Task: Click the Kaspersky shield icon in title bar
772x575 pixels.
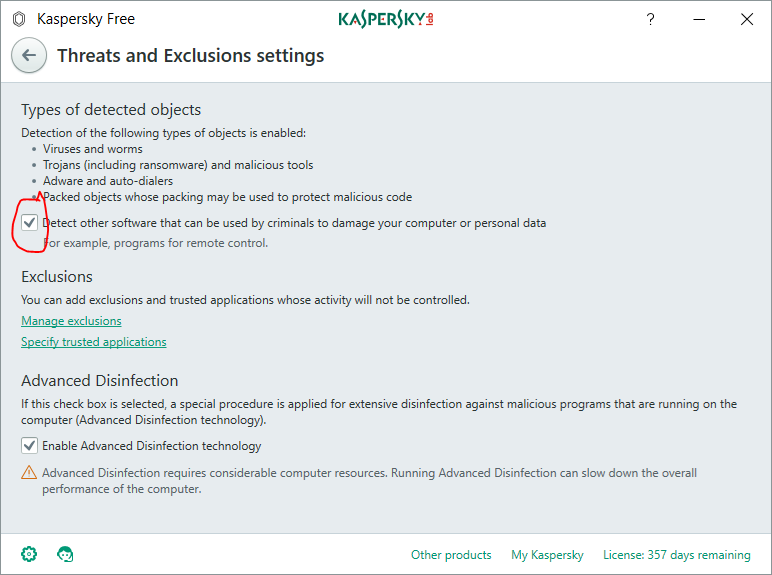Action: (x=18, y=19)
